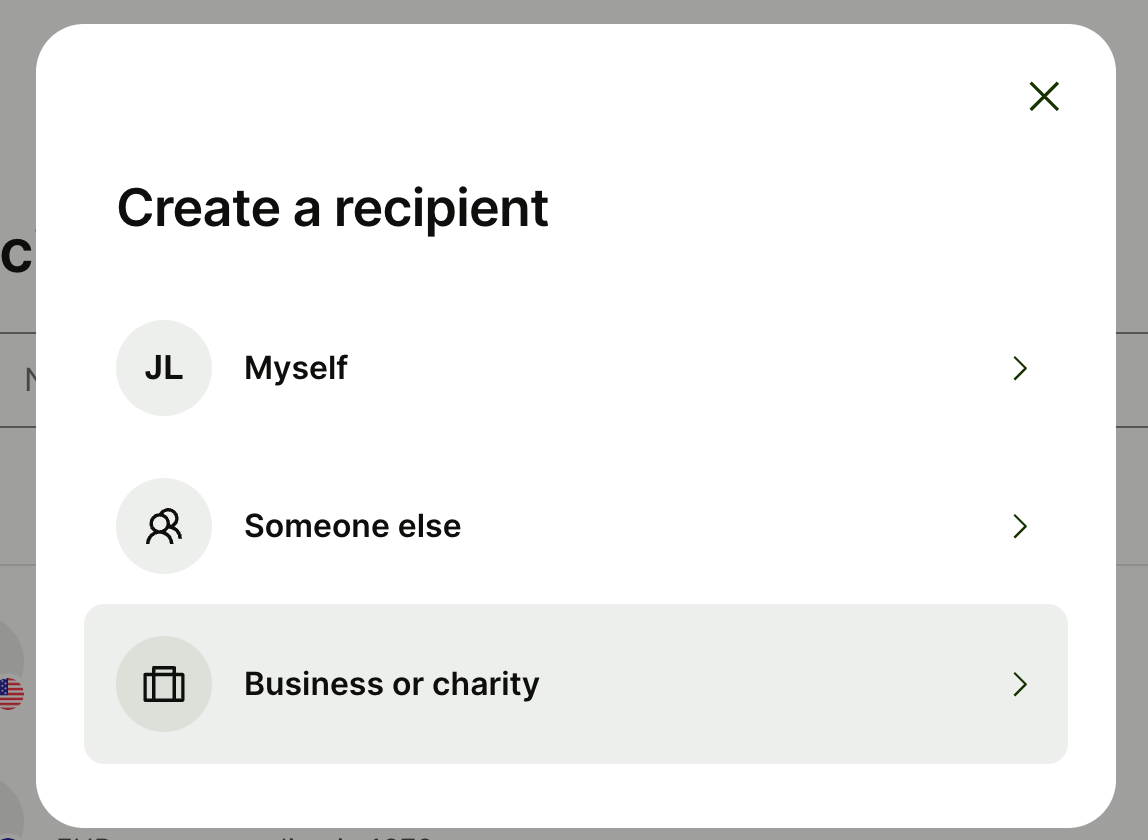Viewport: 1148px width, 840px height.
Task: Click the JL initials avatar
Action: 164,368
